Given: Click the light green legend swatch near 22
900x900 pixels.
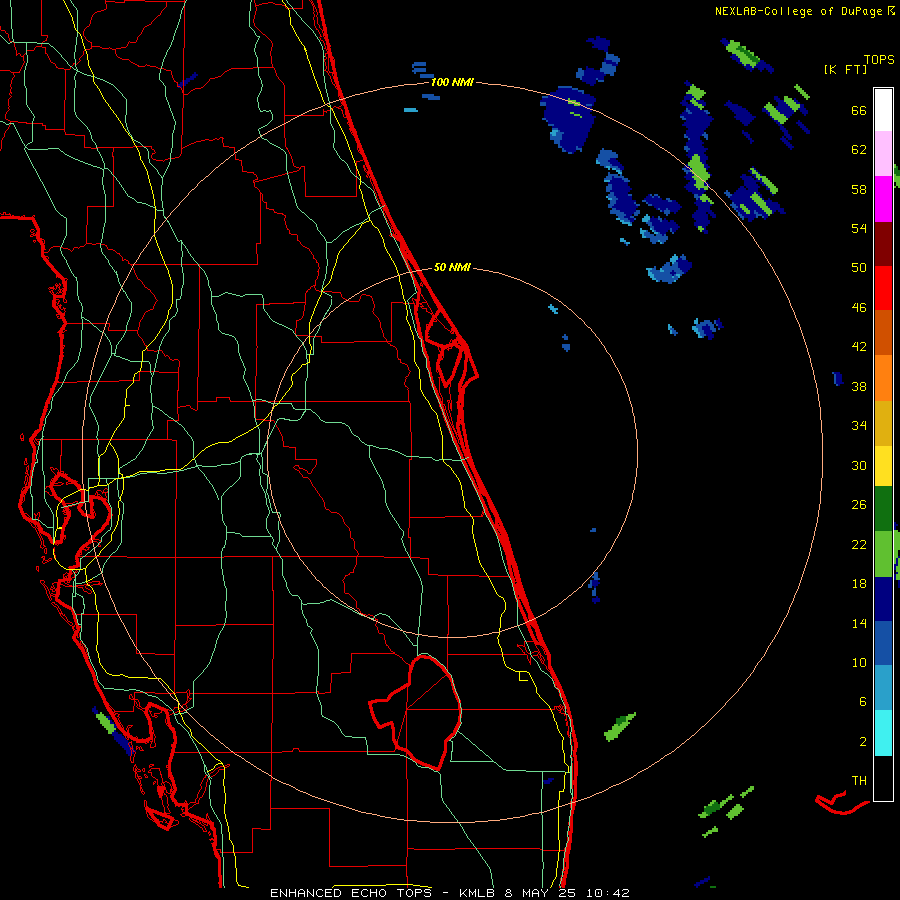Looking at the screenshot, I should (x=883, y=554).
